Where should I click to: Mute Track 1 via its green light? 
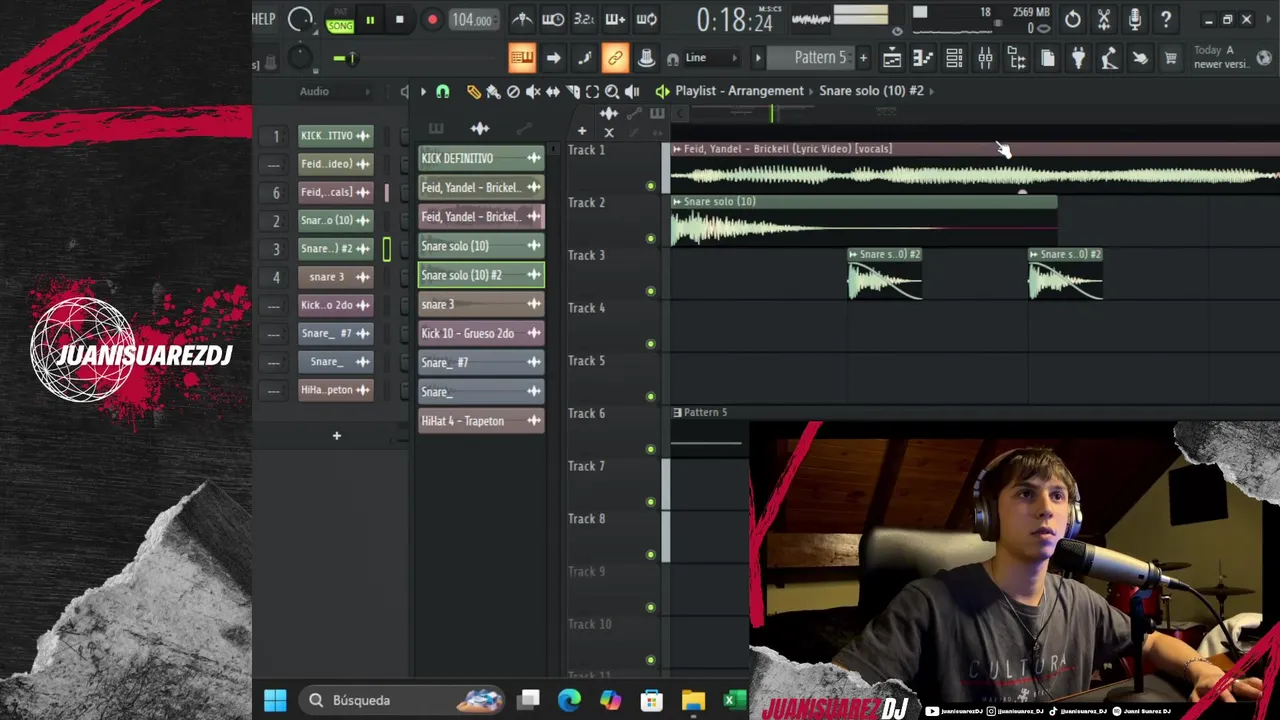click(651, 186)
